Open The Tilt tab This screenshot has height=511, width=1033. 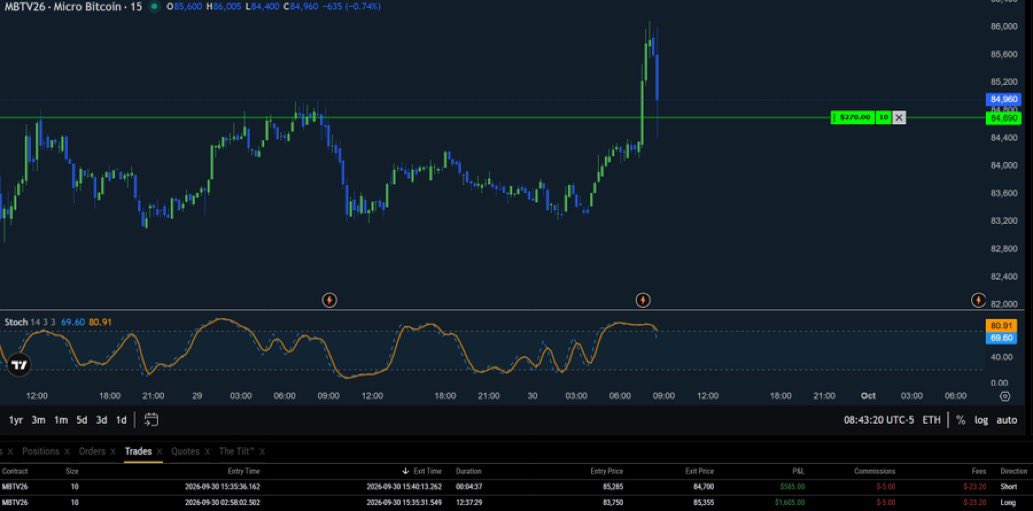pos(237,452)
